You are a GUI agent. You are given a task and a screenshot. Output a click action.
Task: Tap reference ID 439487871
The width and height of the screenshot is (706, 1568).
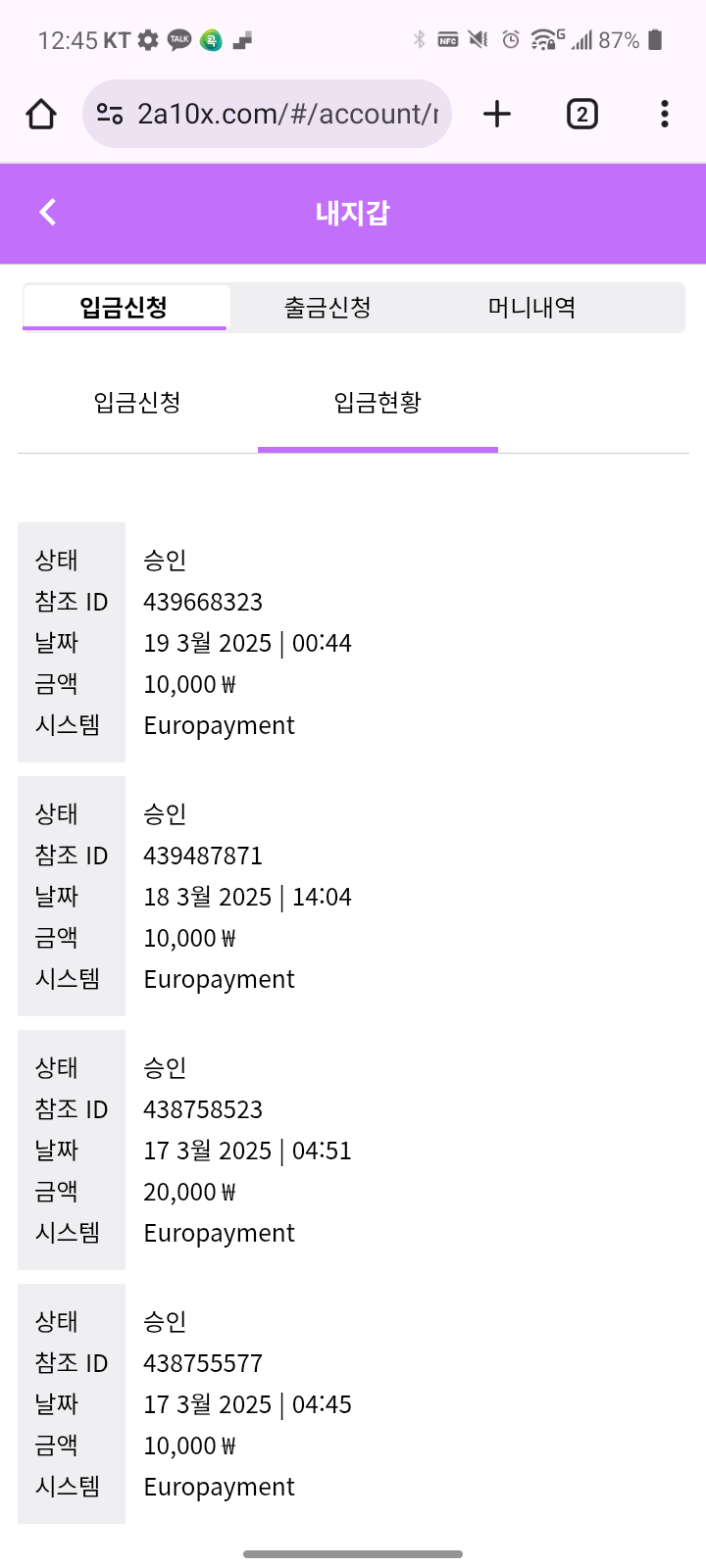[203, 856]
